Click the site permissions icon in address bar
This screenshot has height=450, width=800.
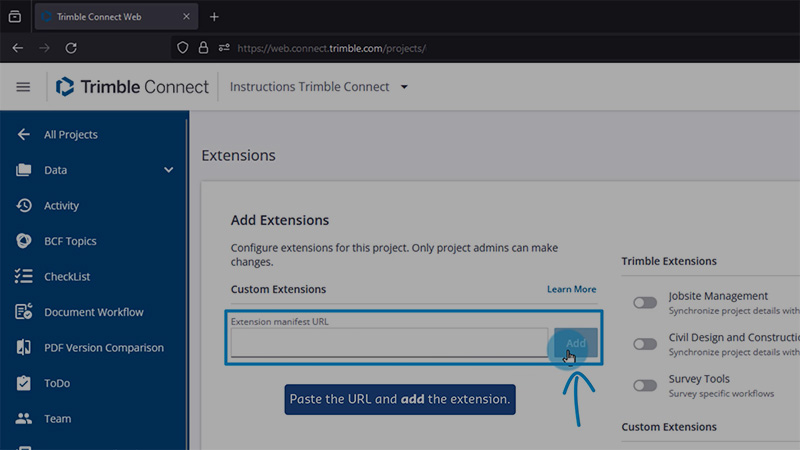click(x=224, y=48)
